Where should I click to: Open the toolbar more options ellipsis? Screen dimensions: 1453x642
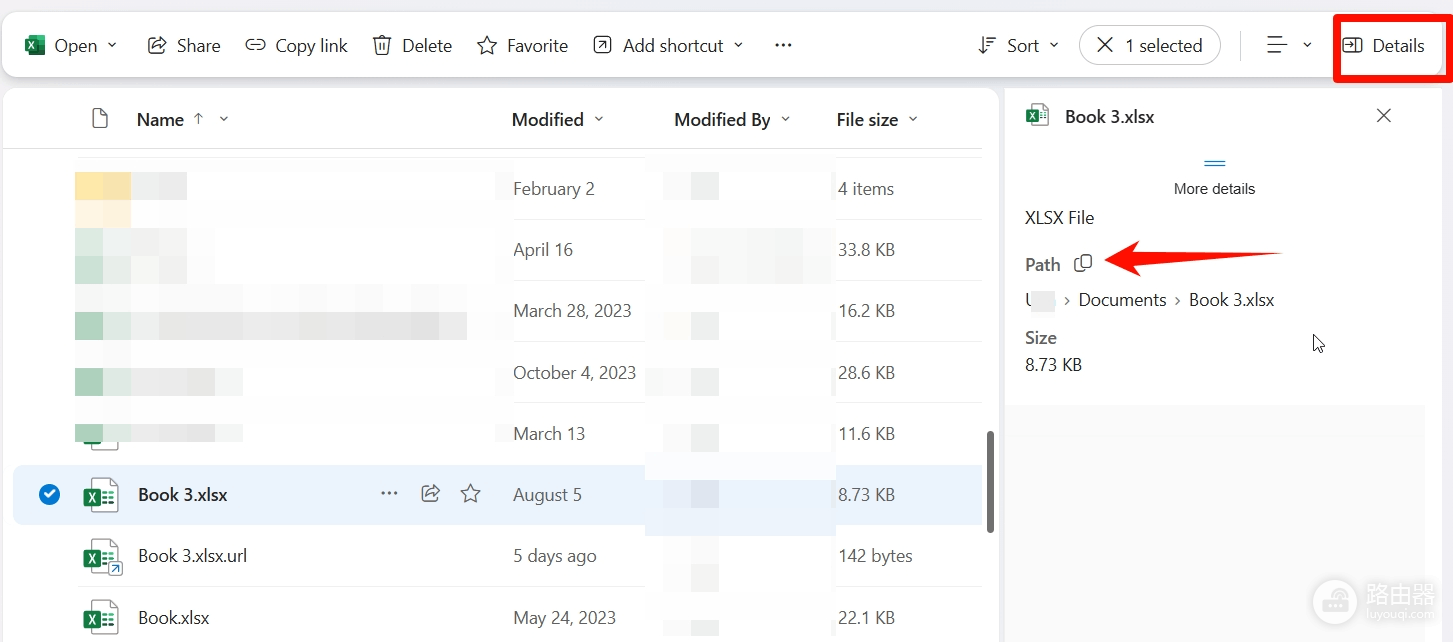click(x=783, y=45)
